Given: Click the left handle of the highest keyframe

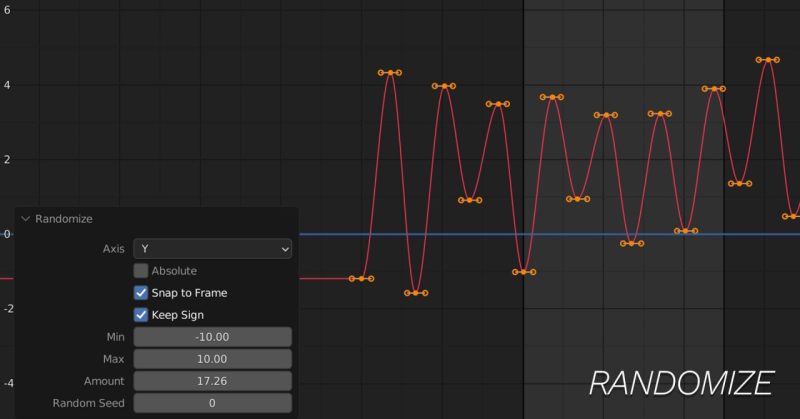Looking at the screenshot, I should tap(757, 60).
